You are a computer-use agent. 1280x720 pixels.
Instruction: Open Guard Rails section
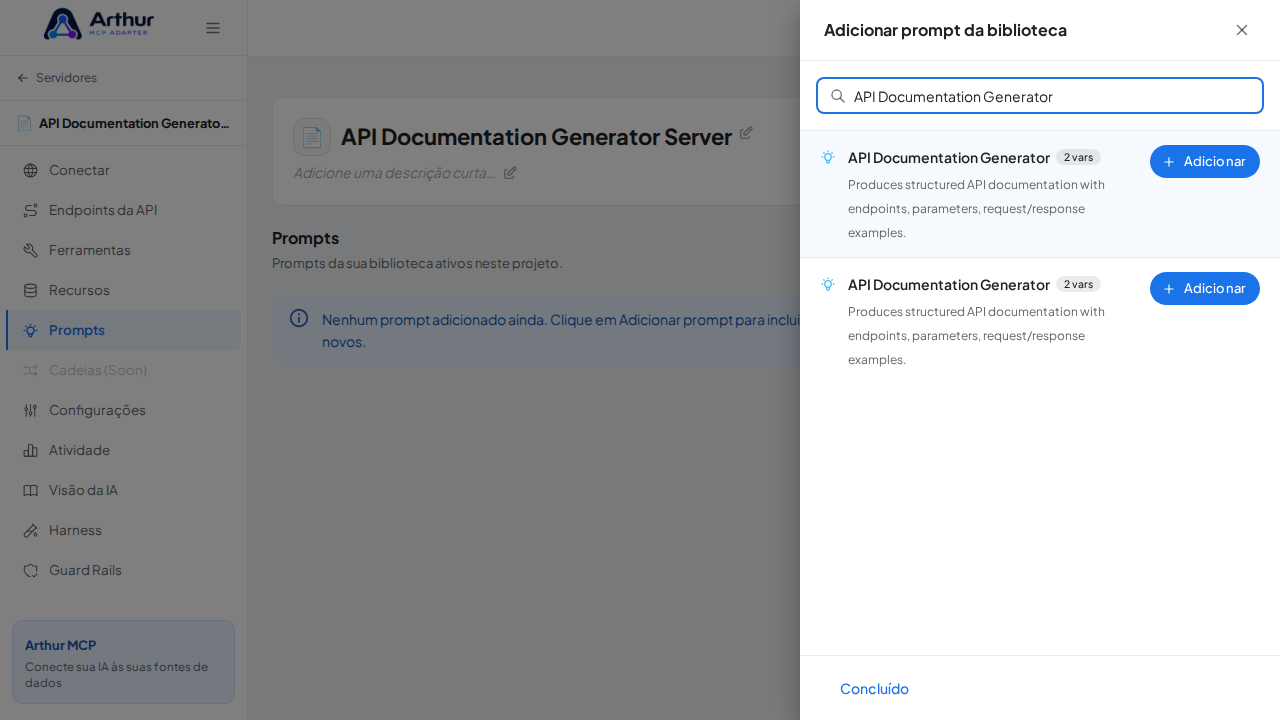pos(124,570)
